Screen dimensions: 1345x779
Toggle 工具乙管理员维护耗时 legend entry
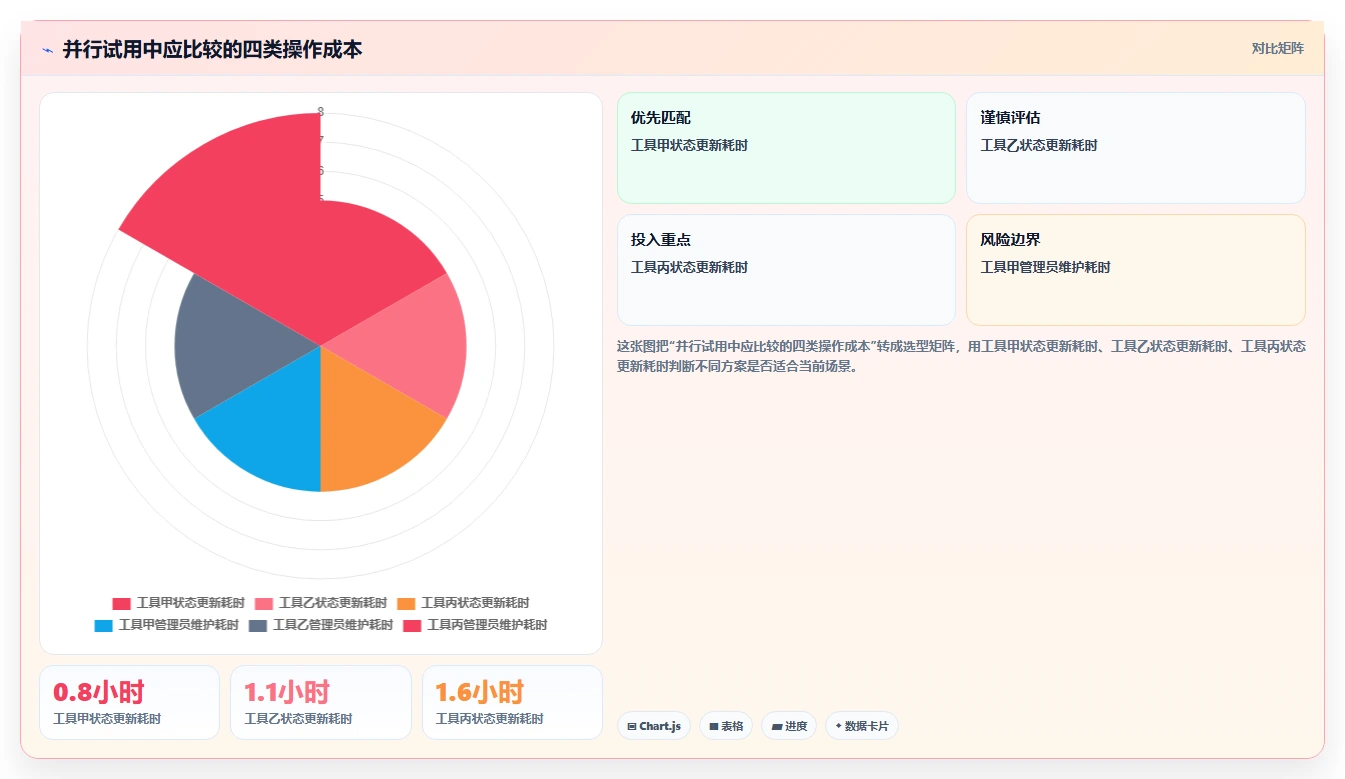(321, 625)
